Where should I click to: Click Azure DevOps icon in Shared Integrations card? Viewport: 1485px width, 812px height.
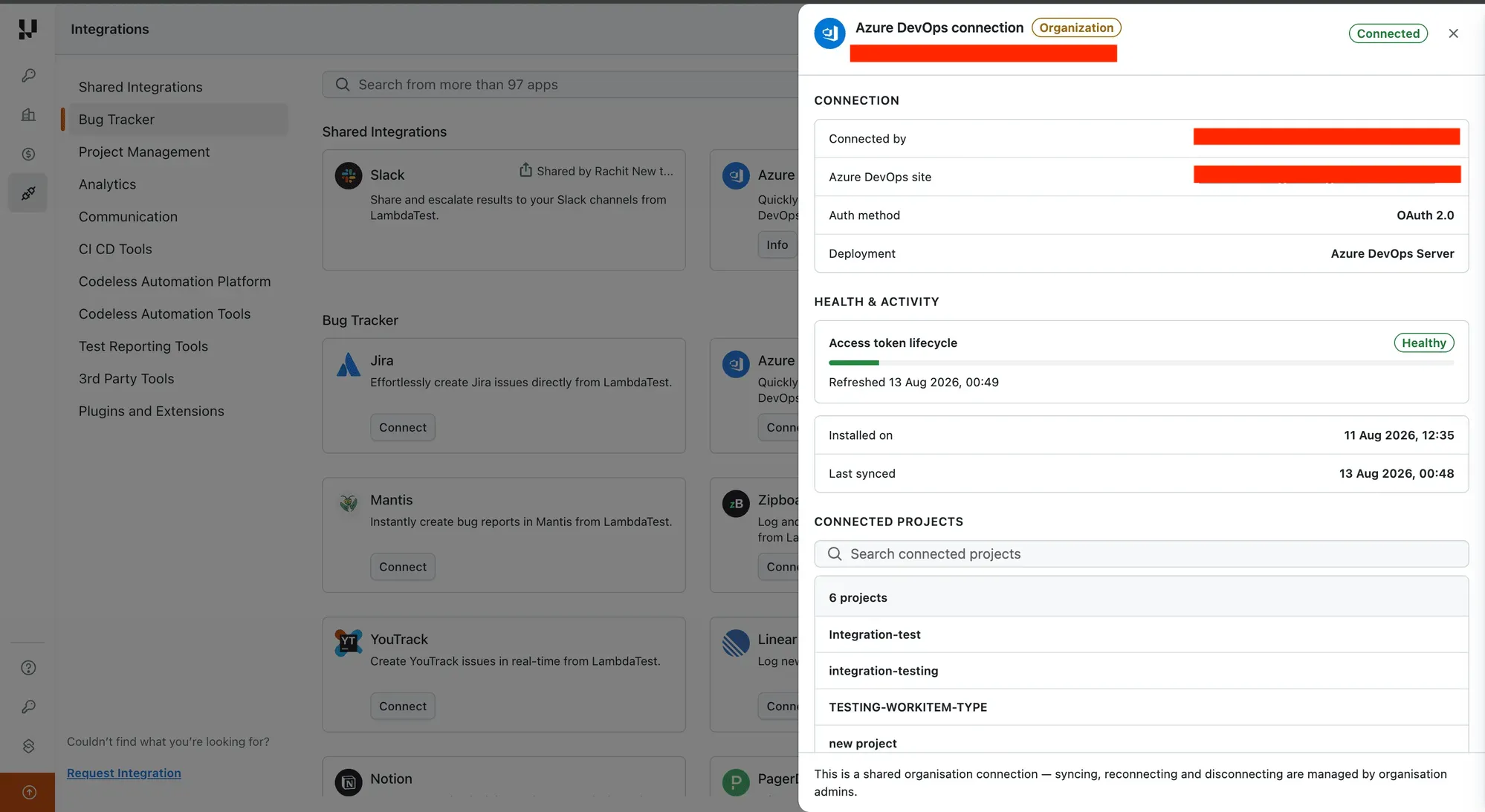pos(736,175)
